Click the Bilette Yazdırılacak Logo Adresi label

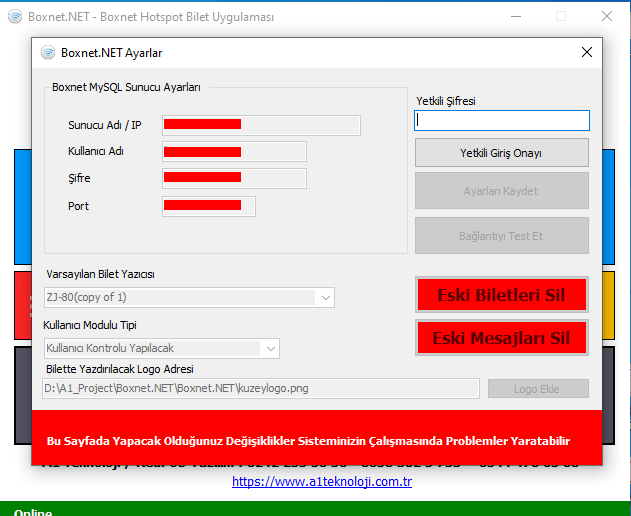pos(120,369)
